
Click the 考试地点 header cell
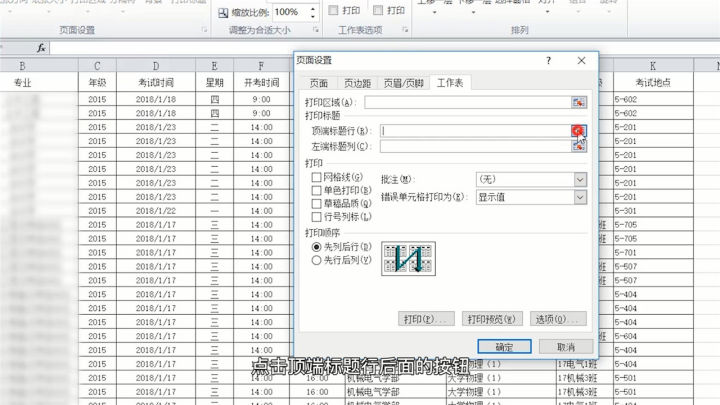pyautogui.click(x=653, y=83)
